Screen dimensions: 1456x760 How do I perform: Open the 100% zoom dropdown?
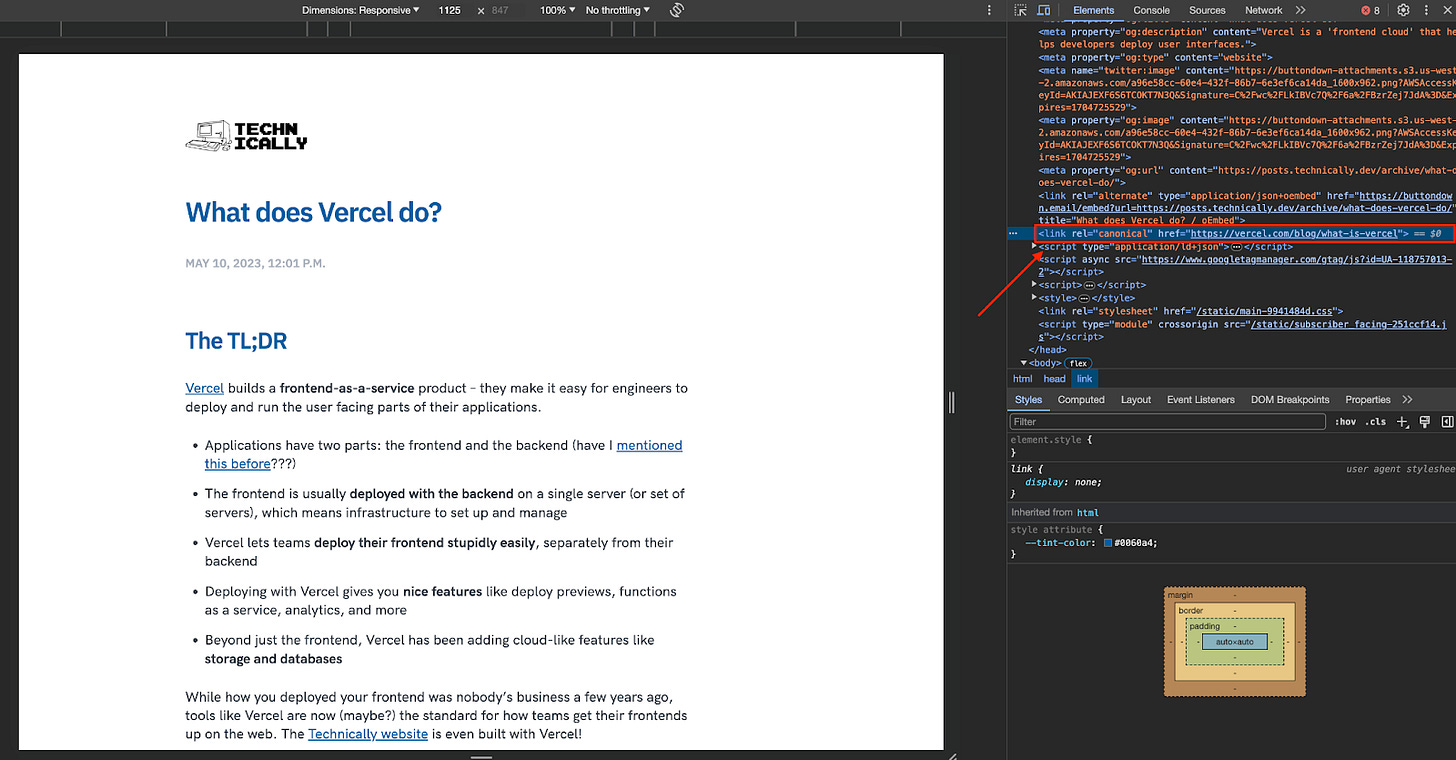557,10
